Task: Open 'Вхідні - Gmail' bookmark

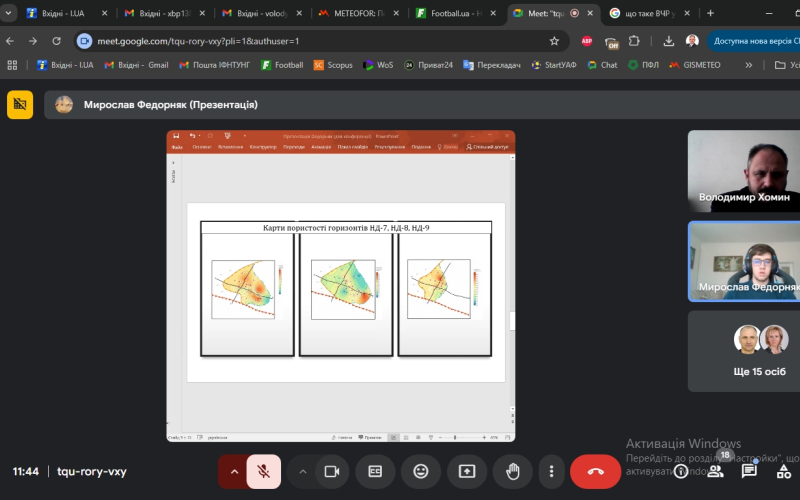Action: pos(136,65)
